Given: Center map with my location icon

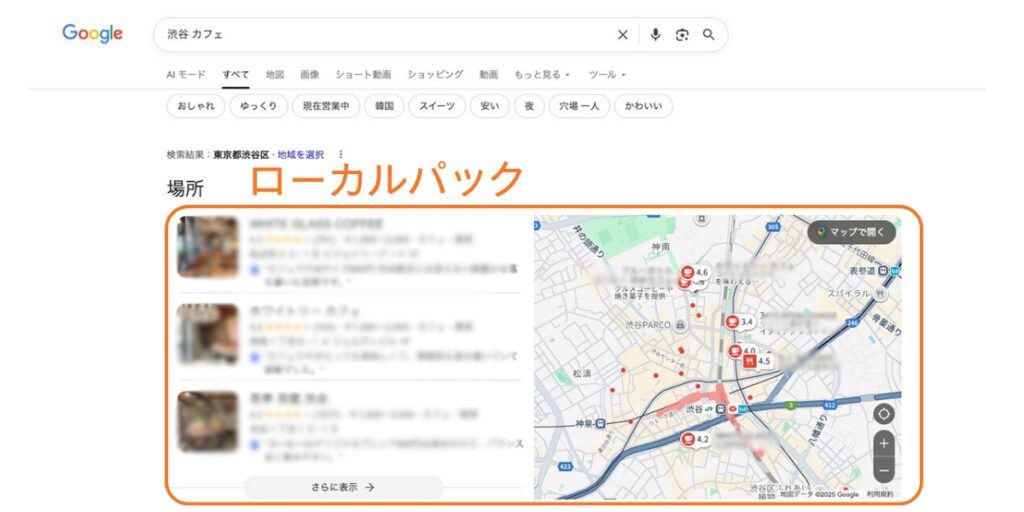Looking at the screenshot, I should coord(883,413).
